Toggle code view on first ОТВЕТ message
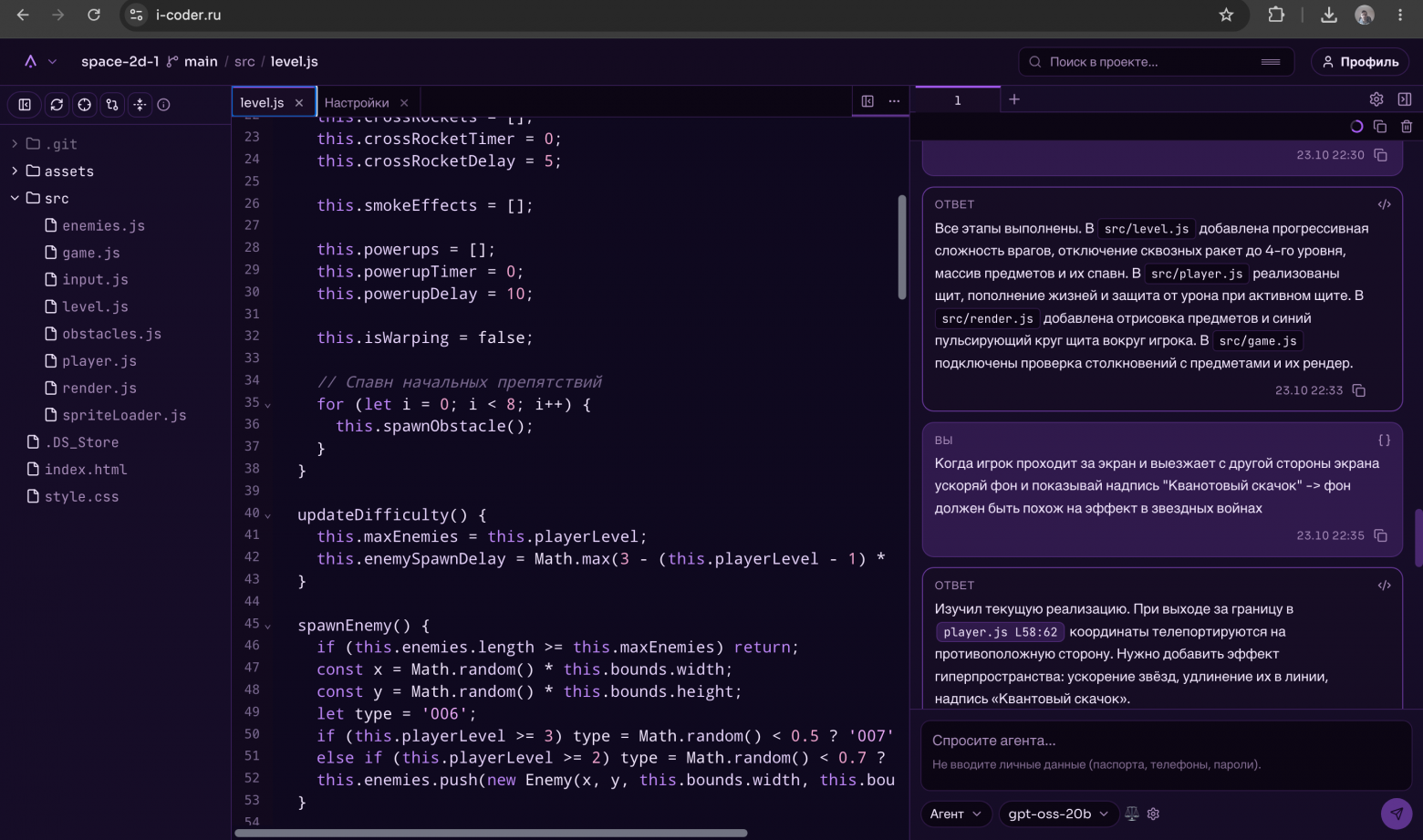Viewport: 1423px width, 840px height. [x=1384, y=204]
